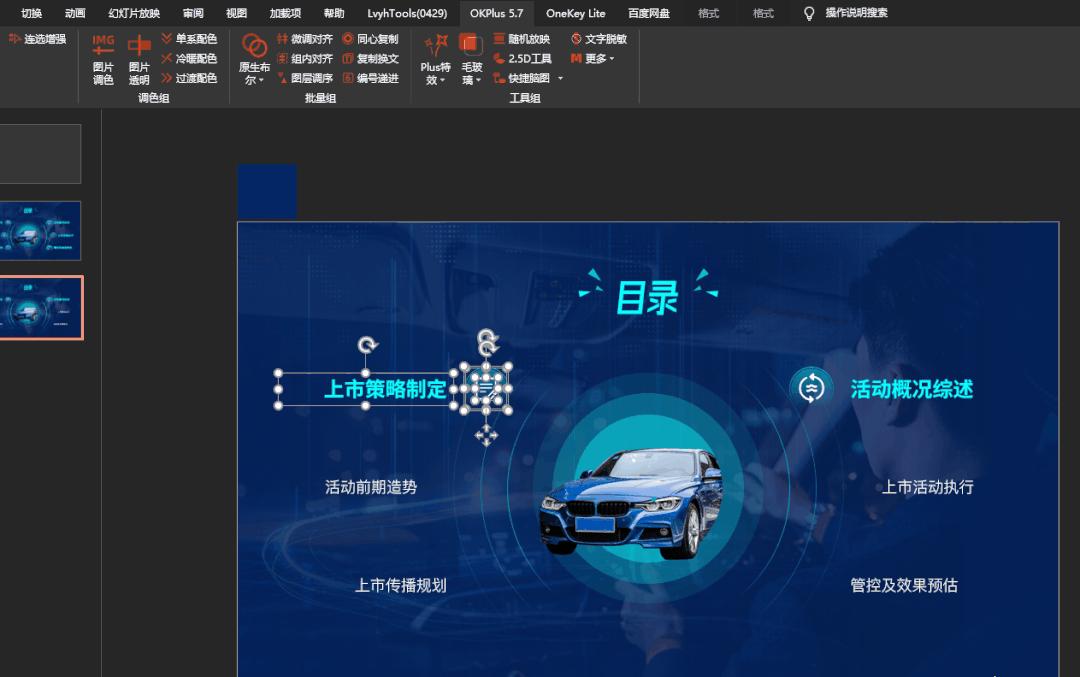The width and height of the screenshot is (1080, 677).
Task: Open the 视图 menu
Action: [236, 14]
